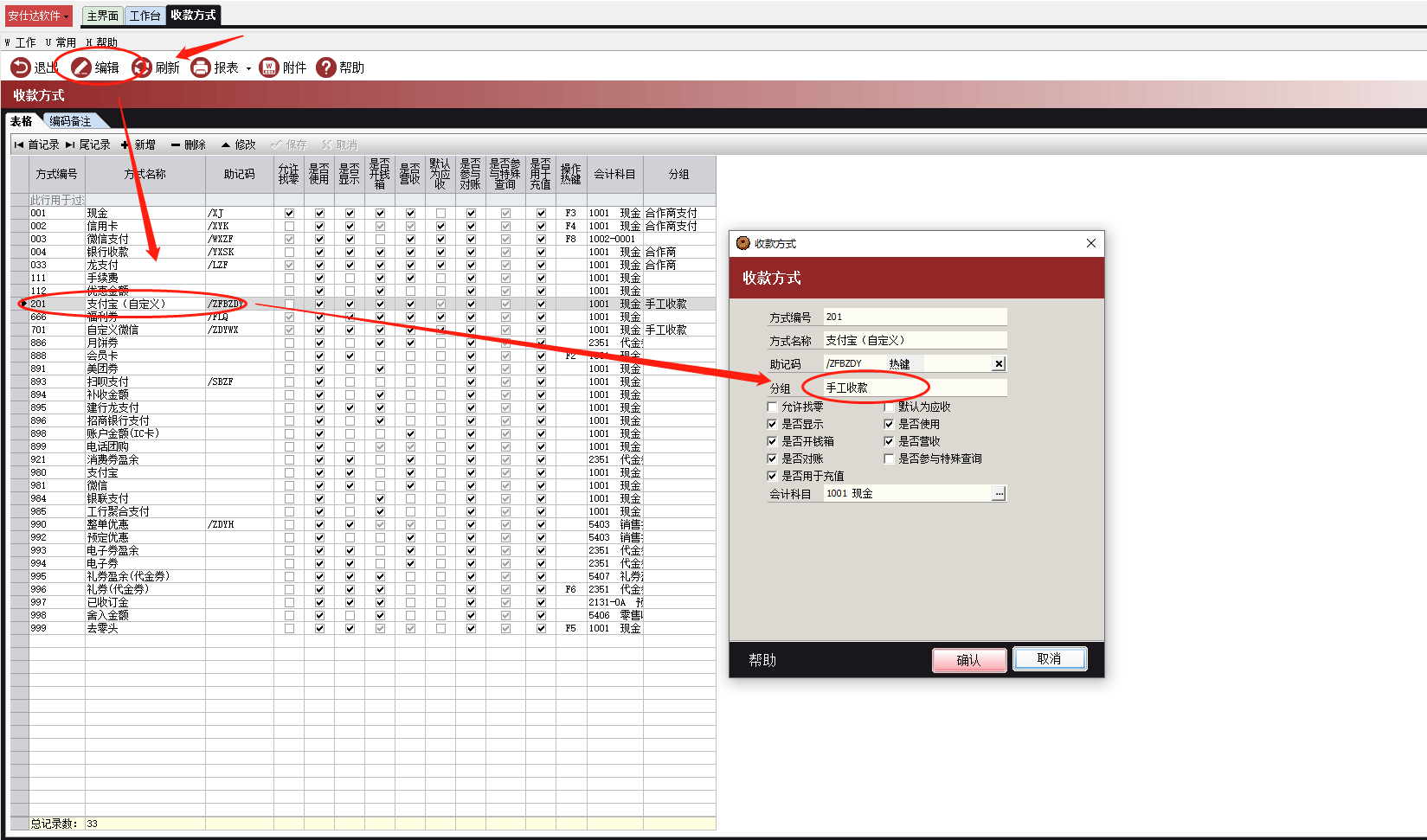This screenshot has height=840, width=1427.
Task: Clear the hotkey with the X button
Action: click(x=1000, y=364)
